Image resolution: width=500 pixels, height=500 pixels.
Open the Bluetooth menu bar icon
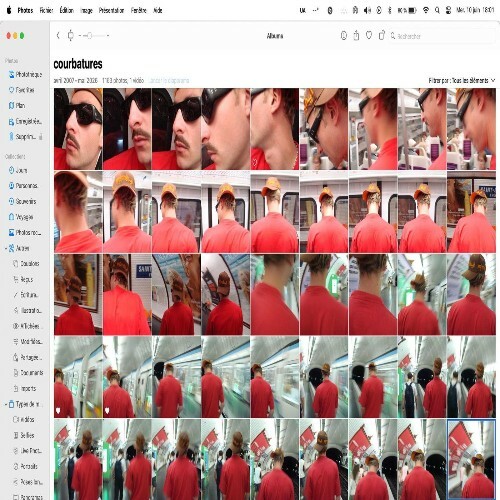click(389, 10)
